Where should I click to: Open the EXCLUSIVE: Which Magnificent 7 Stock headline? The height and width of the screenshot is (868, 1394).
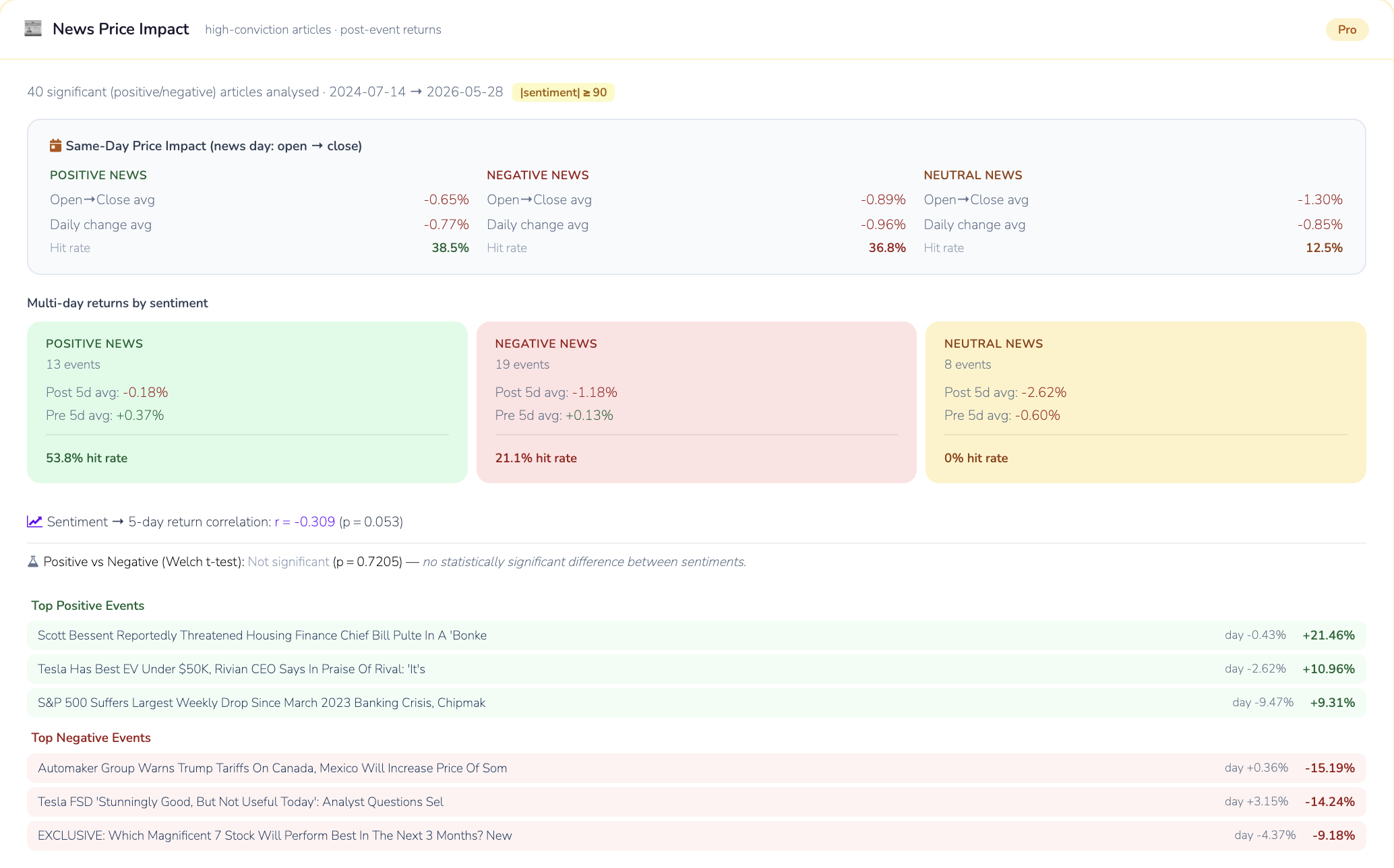coord(275,836)
